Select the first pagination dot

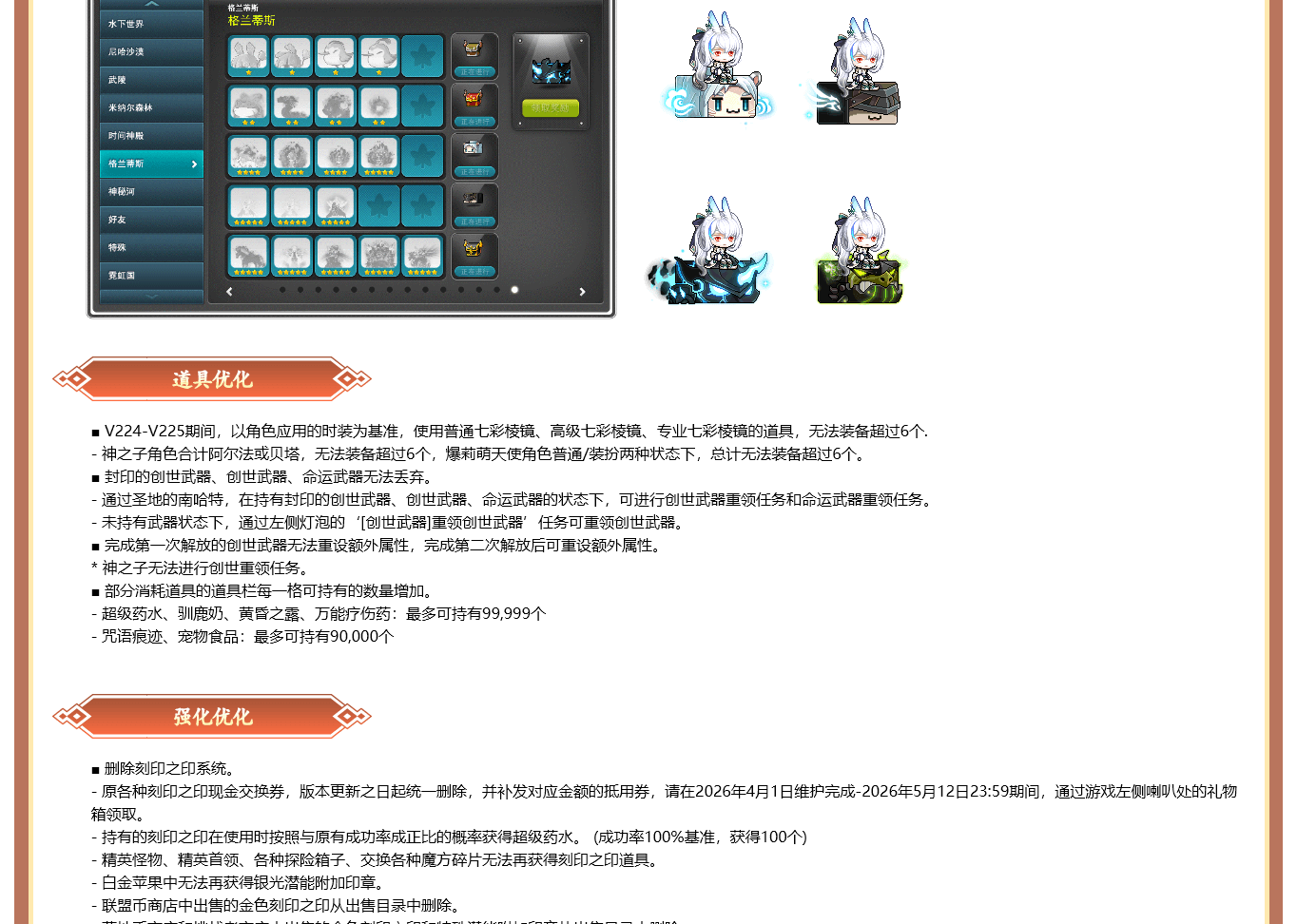pyautogui.click(x=282, y=290)
